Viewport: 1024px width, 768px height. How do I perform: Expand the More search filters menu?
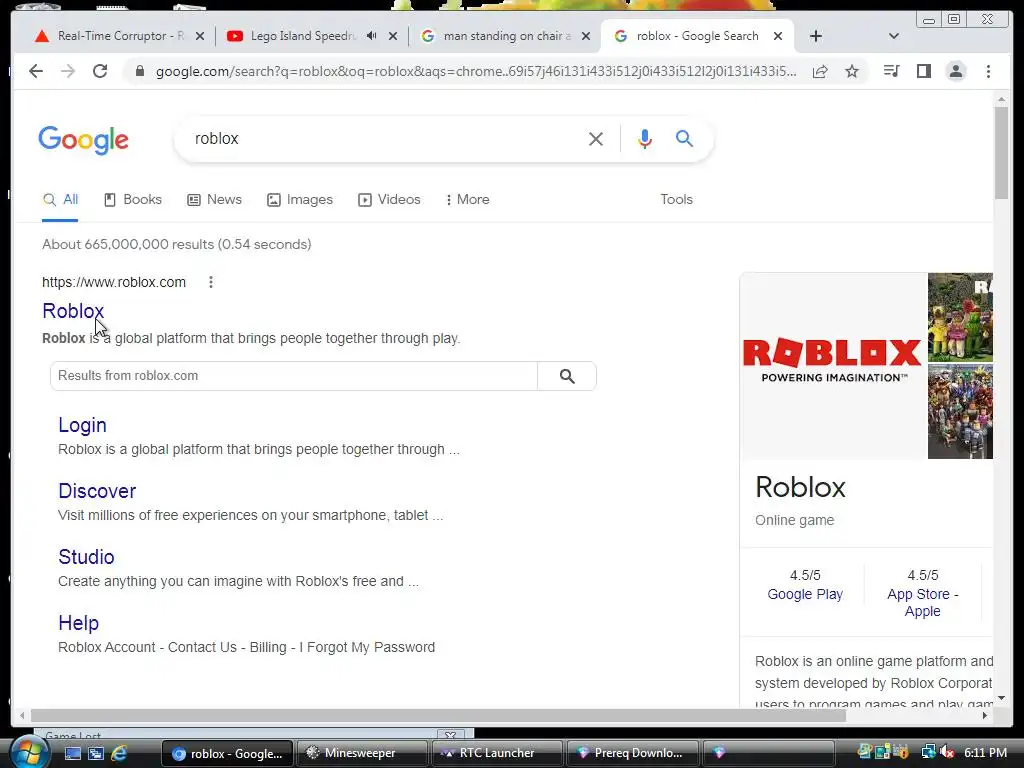(x=468, y=199)
